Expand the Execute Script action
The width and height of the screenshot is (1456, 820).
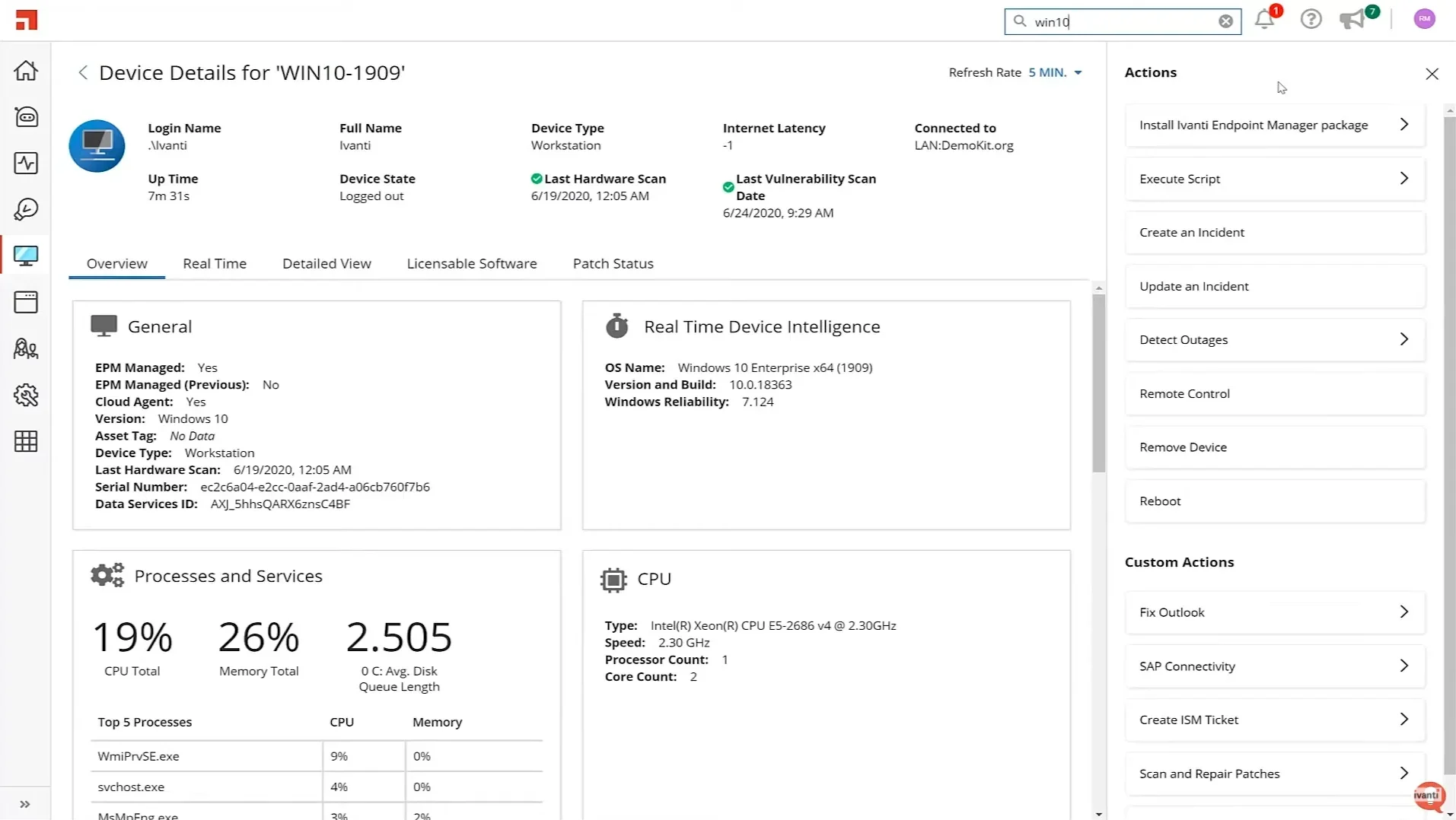point(1275,179)
